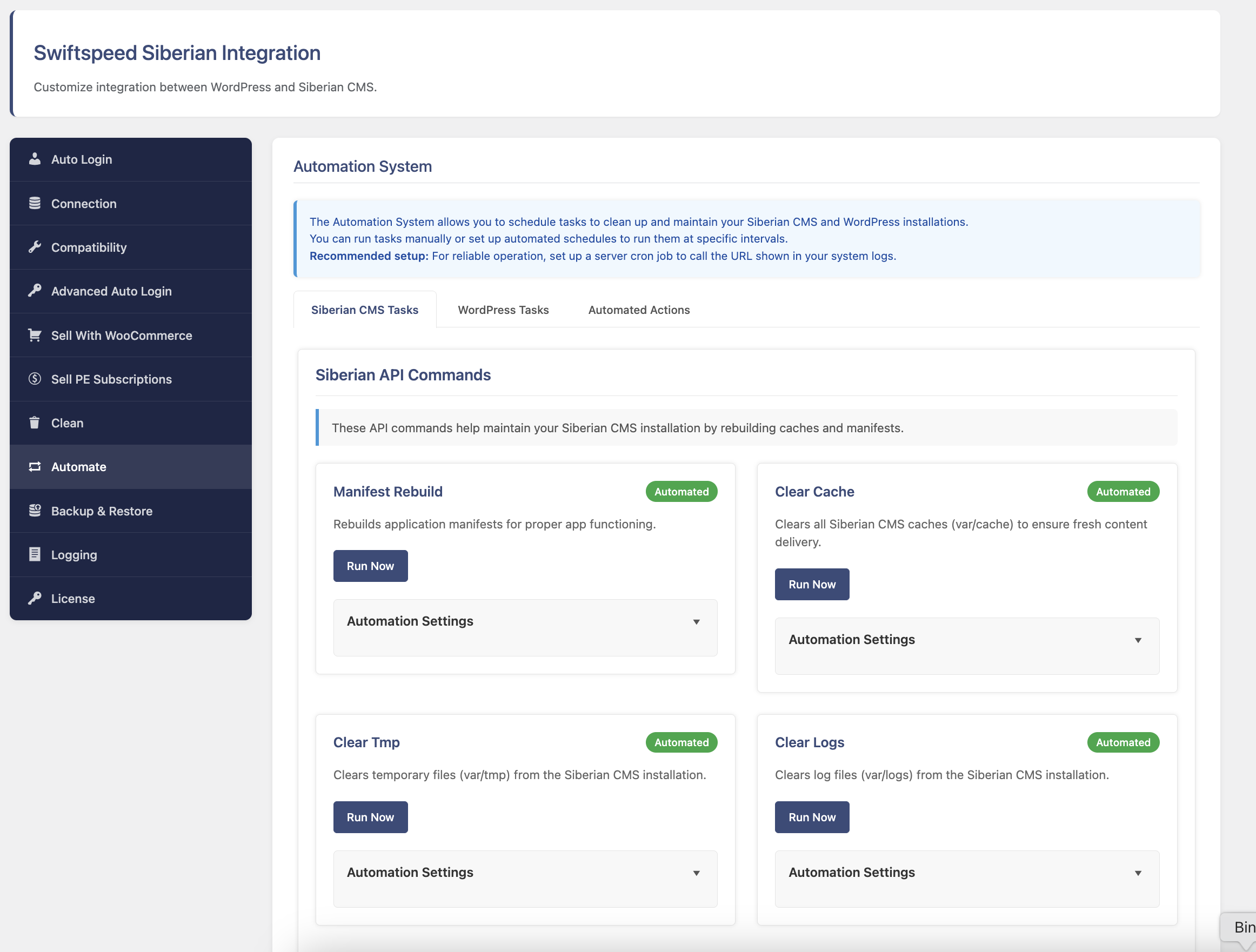Click the Automated badge on Clear Cache
The image size is (1256, 952).
pos(1123,492)
